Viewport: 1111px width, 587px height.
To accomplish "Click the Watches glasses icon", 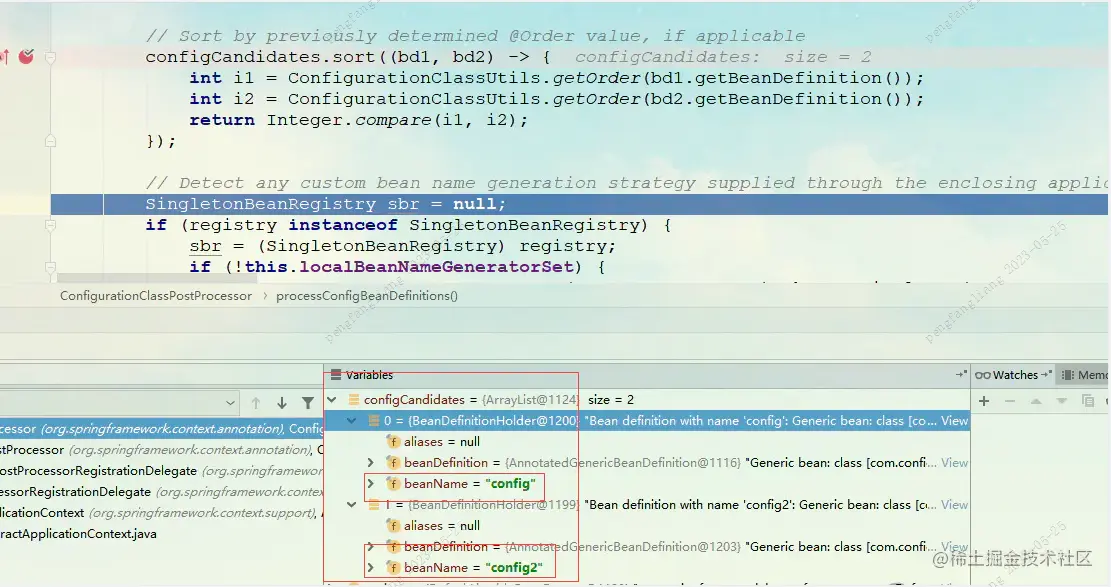I will [983, 375].
